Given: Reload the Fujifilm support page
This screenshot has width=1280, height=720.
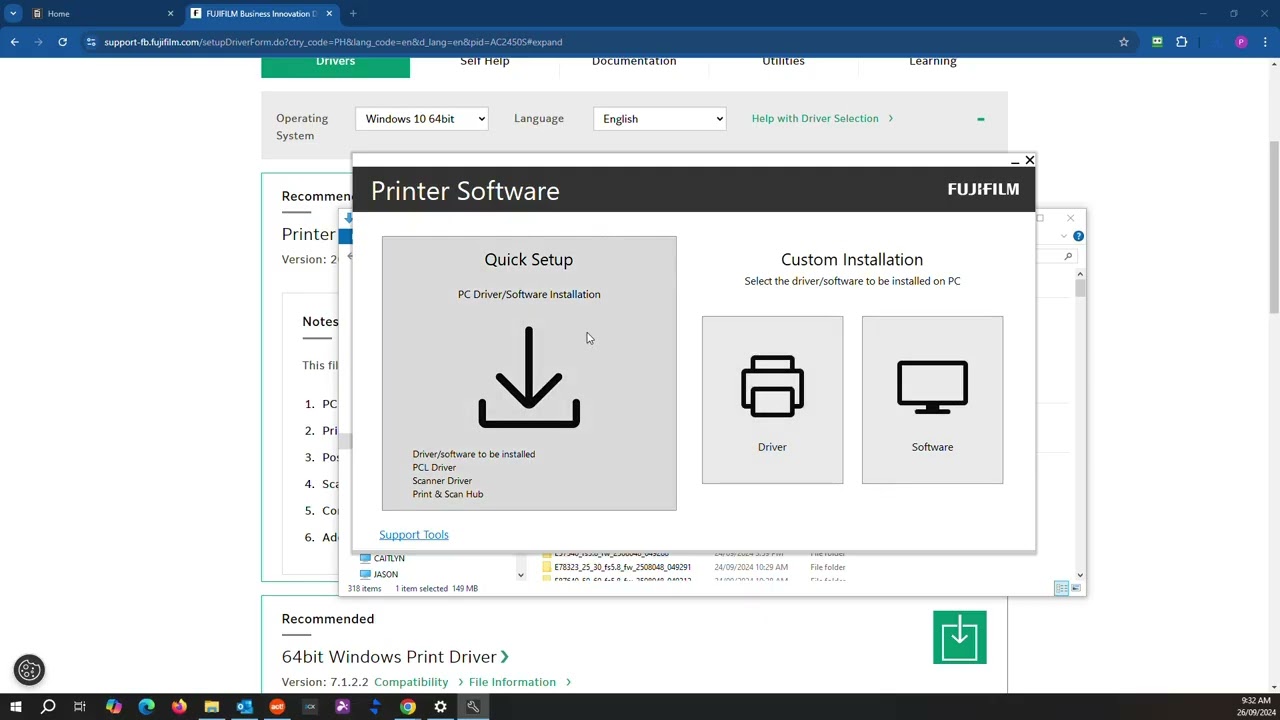Looking at the screenshot, I should pyautogui.click(x=62, y=42).
